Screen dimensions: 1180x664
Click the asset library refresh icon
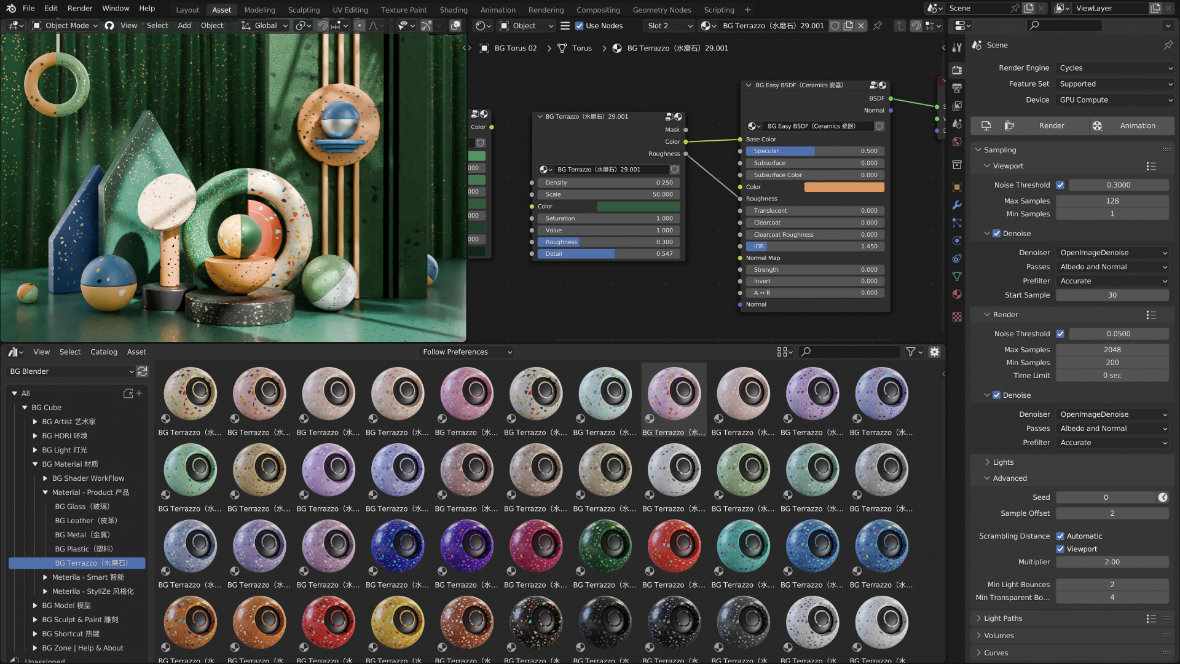tap(142, 371)
